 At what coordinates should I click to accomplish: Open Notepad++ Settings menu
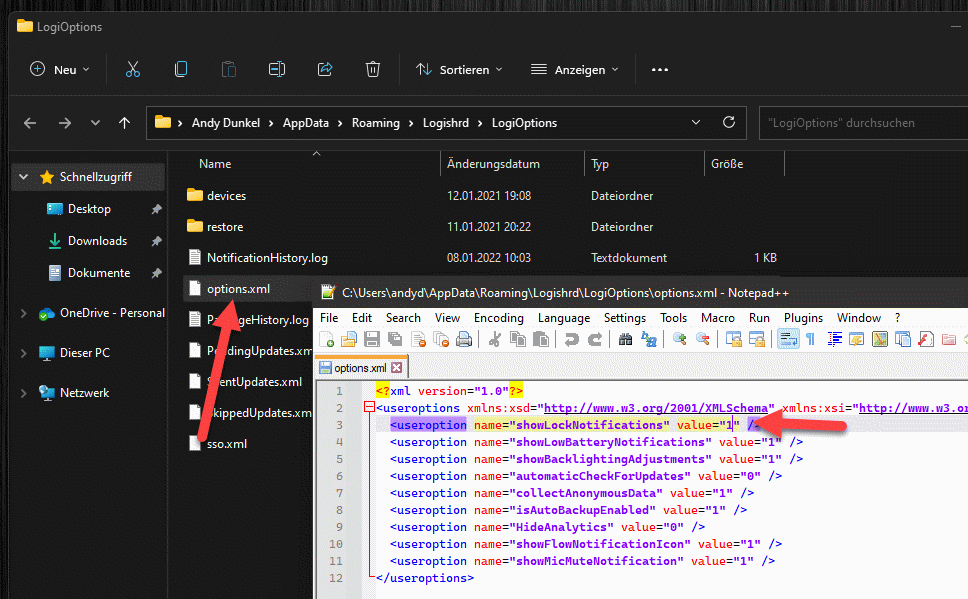coord(625,317)
